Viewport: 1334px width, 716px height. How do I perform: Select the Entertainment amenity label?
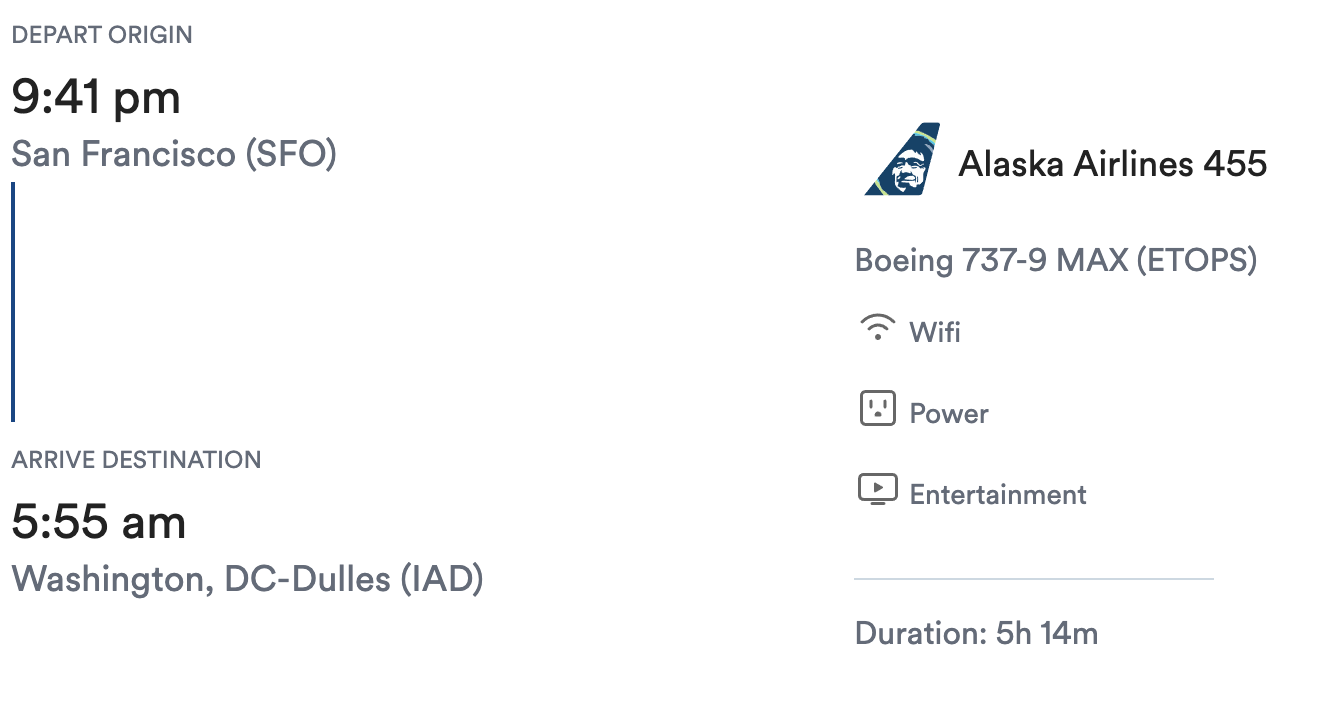(998, 494)
